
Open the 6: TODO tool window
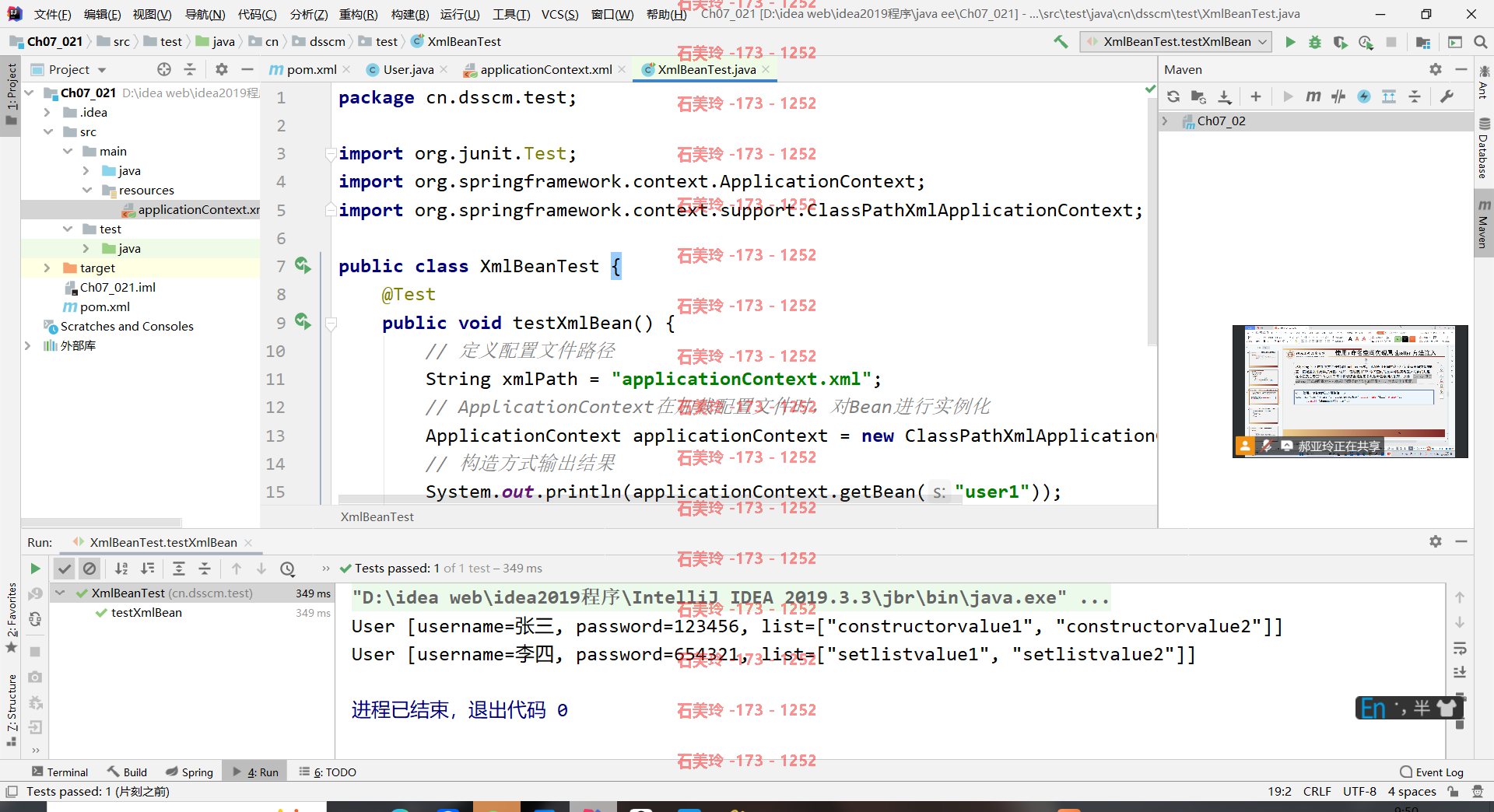click(328, 772)
